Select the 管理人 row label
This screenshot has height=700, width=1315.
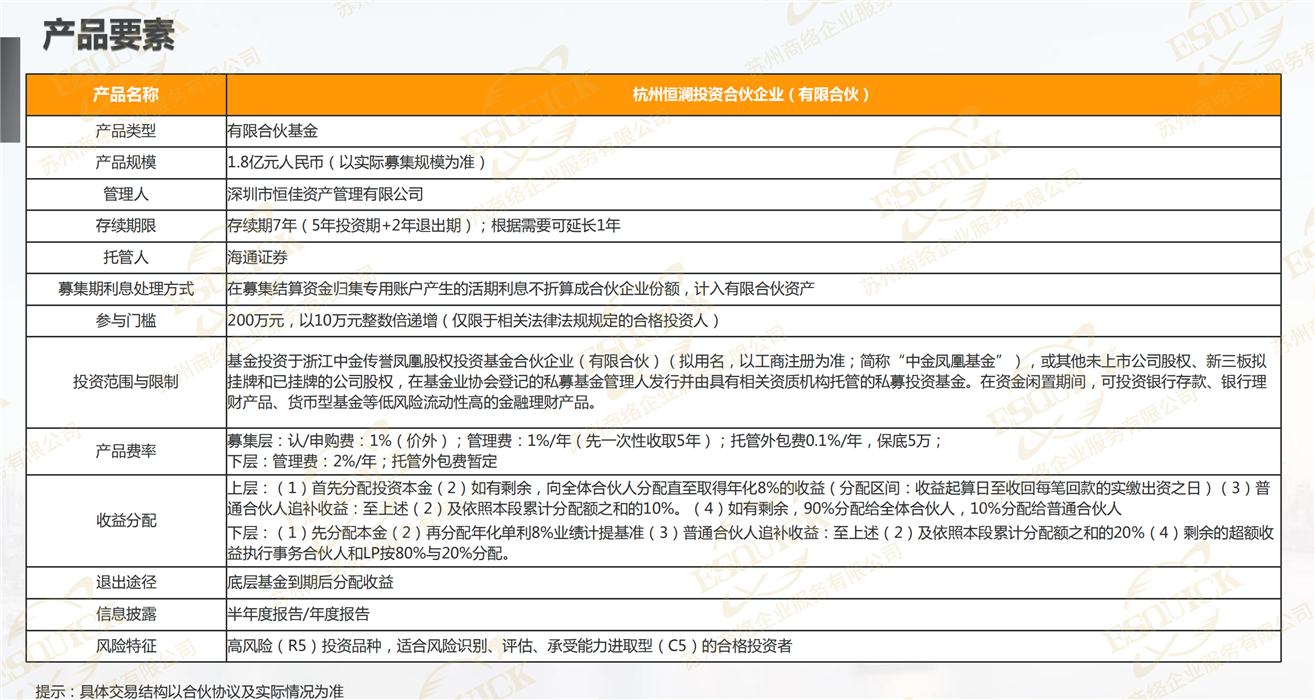(126, 194)
